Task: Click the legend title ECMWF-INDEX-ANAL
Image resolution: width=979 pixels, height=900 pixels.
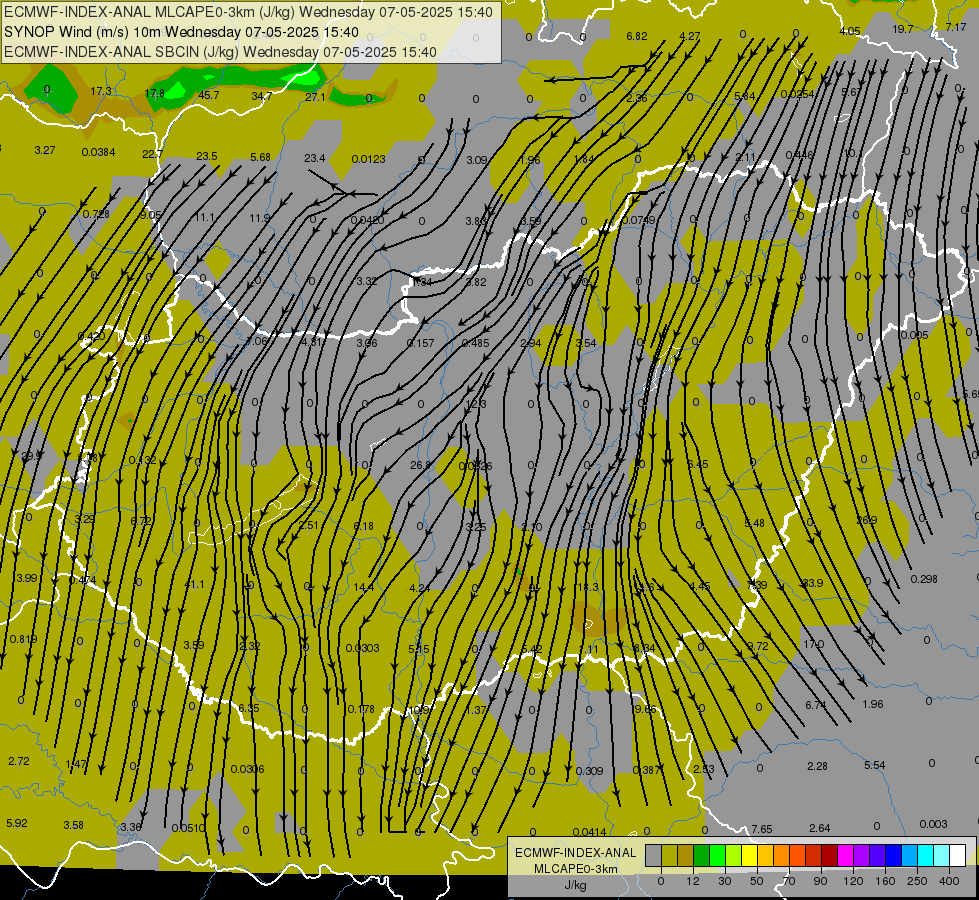Action: tap(576, 853)
